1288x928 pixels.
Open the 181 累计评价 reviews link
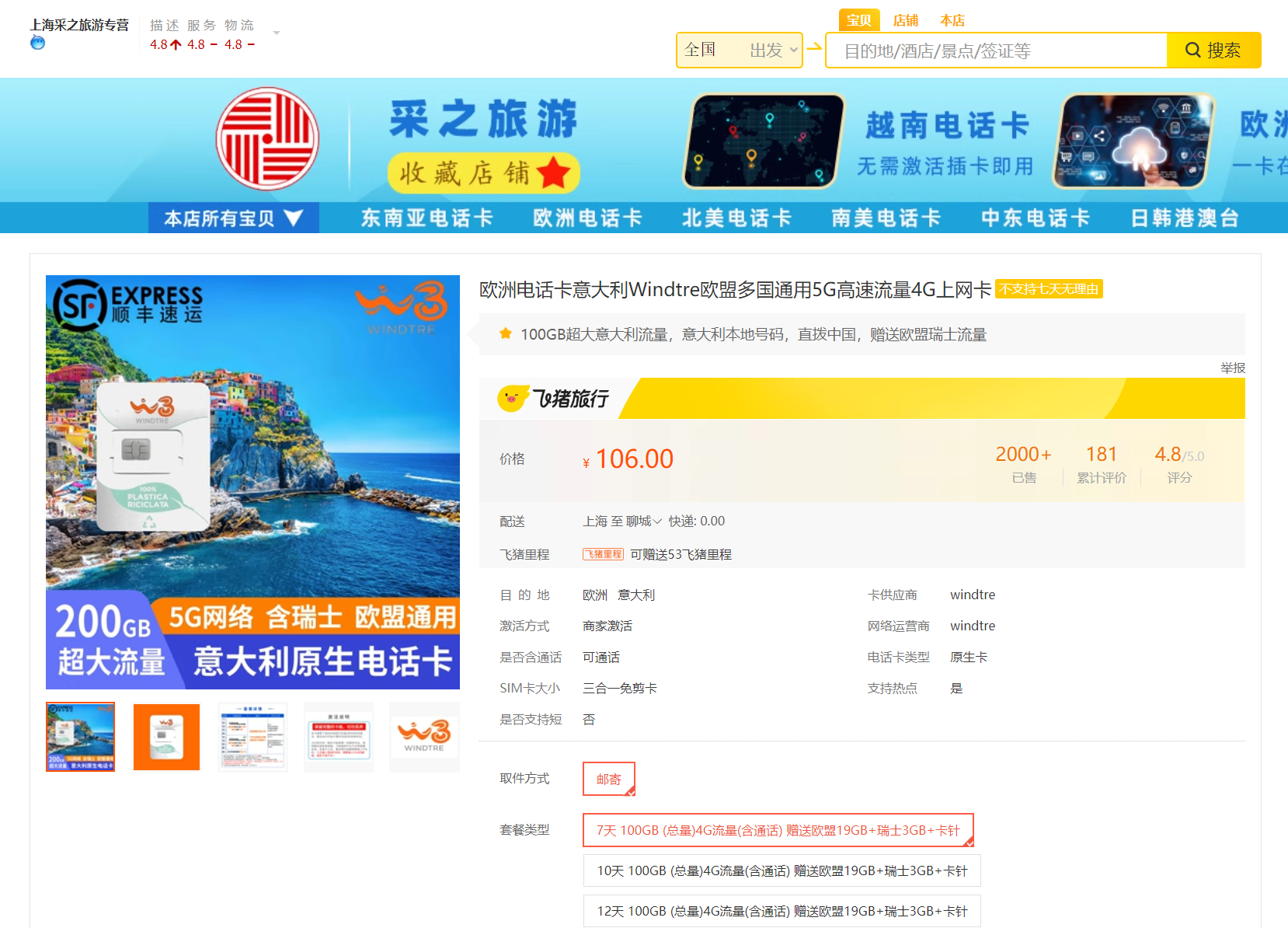(x=1101, y=464)
